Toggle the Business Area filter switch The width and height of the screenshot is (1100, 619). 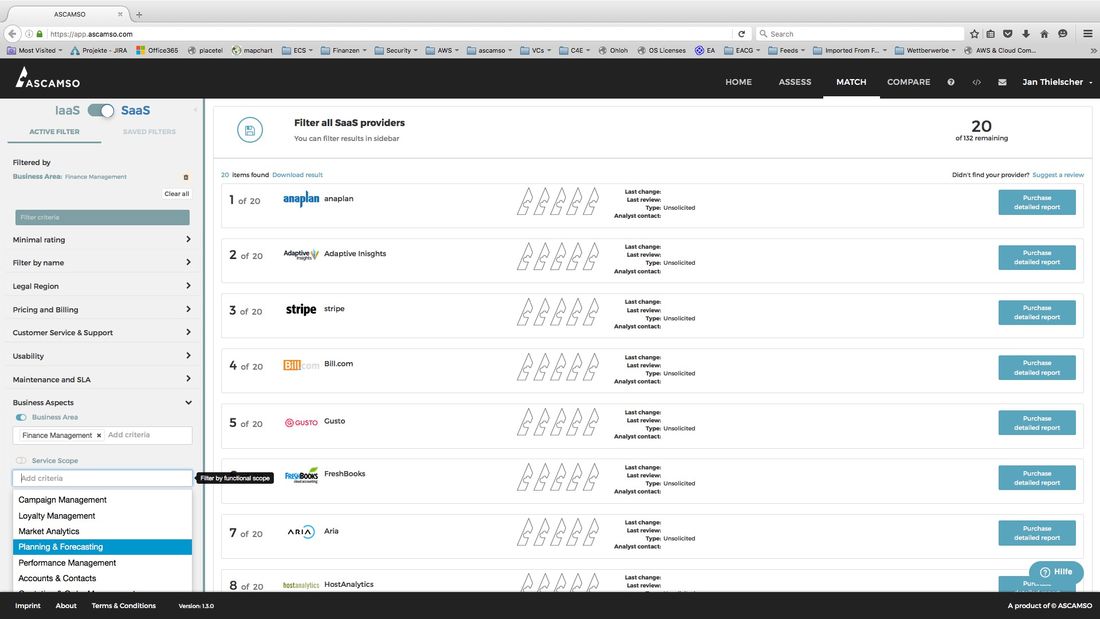click(21, 418)
